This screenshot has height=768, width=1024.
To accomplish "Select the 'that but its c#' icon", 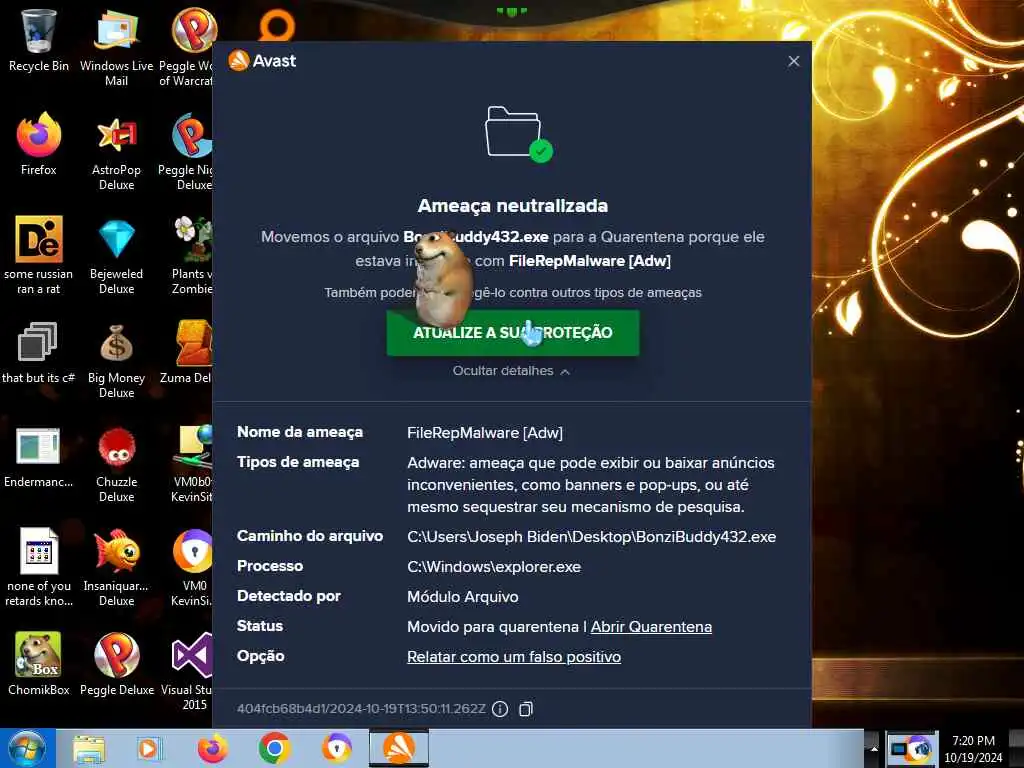I will click(38, 353).
